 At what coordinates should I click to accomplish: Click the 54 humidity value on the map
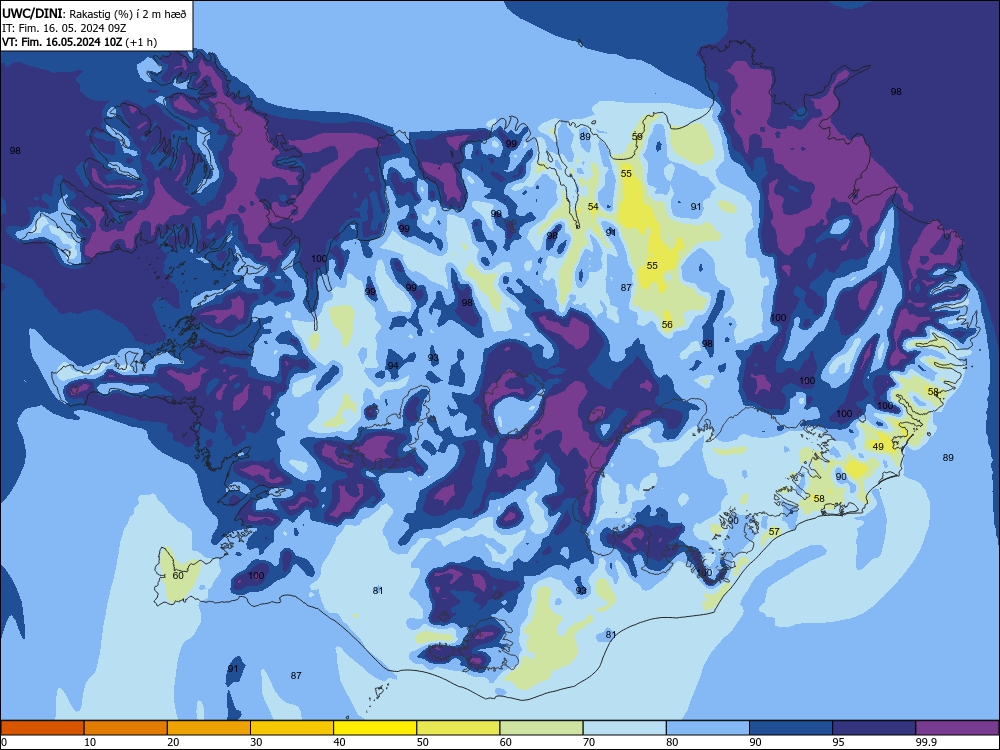[593, 207]
